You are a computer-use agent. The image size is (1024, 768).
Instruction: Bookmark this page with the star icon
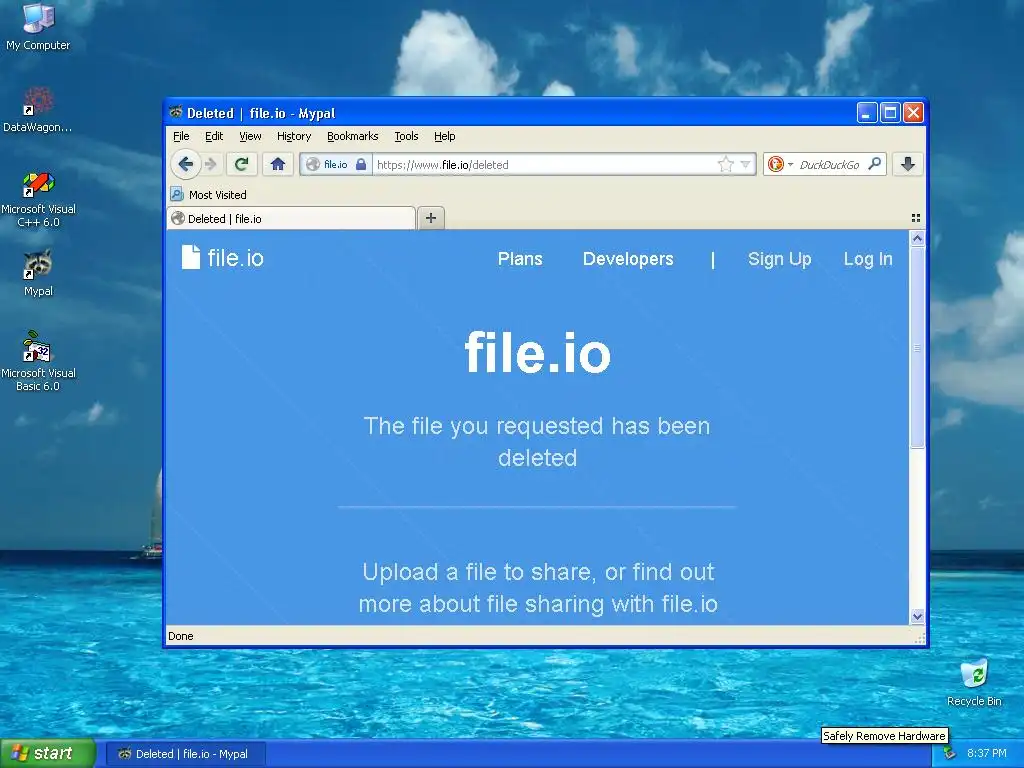coord(726,165)
